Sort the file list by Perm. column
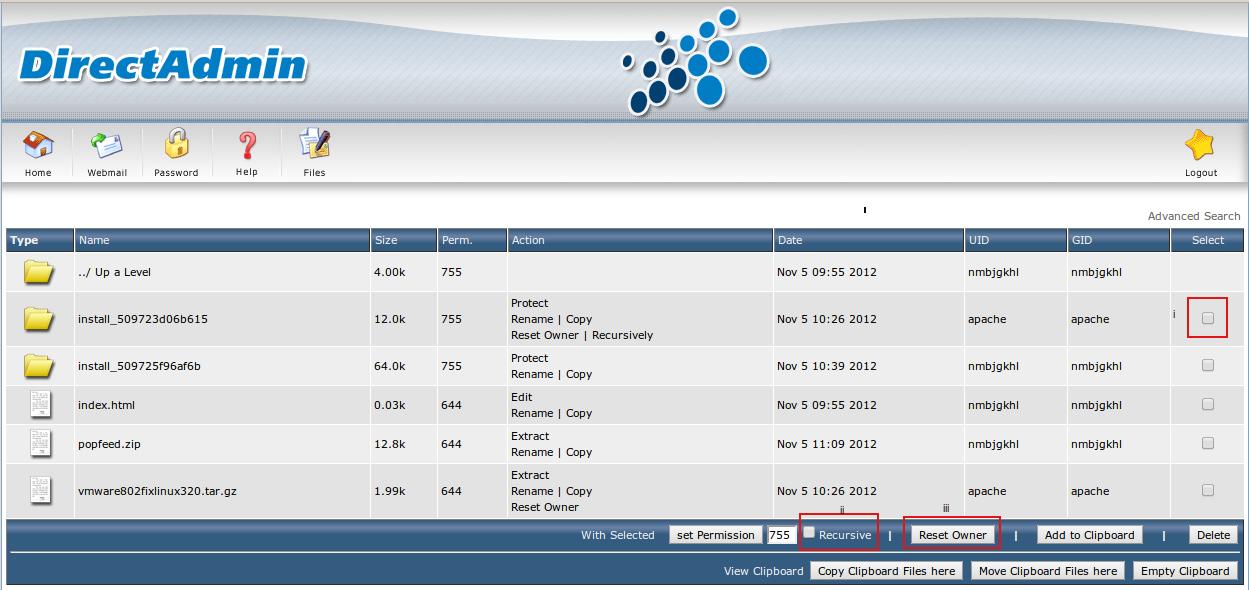The width and height of the screenshot is (1249, 590). [456, 240]
